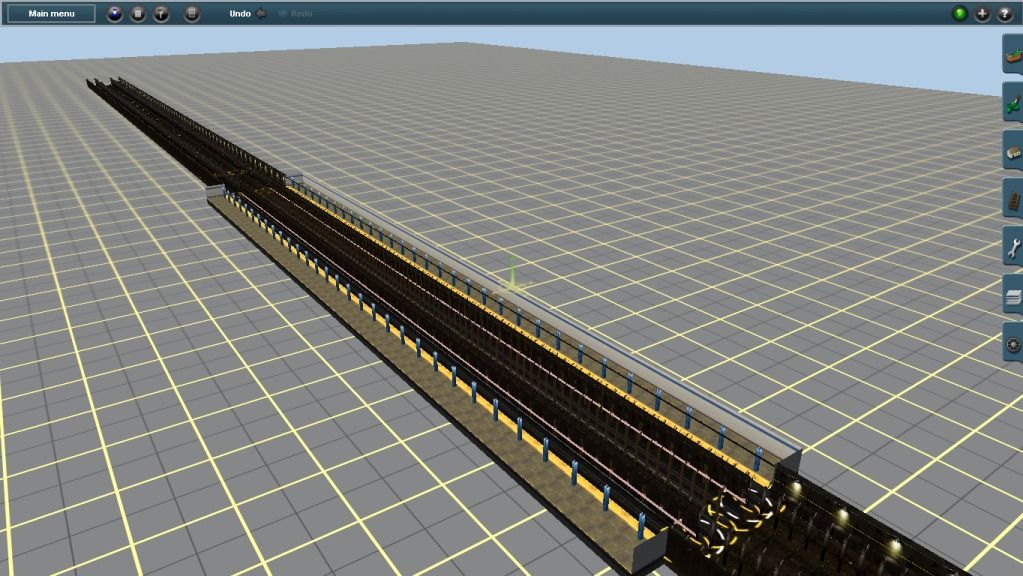Image resolution: width=1023 pixels, height=576 pixels.
Task: Open the Objects tab with house icon
Action: 1013,151
